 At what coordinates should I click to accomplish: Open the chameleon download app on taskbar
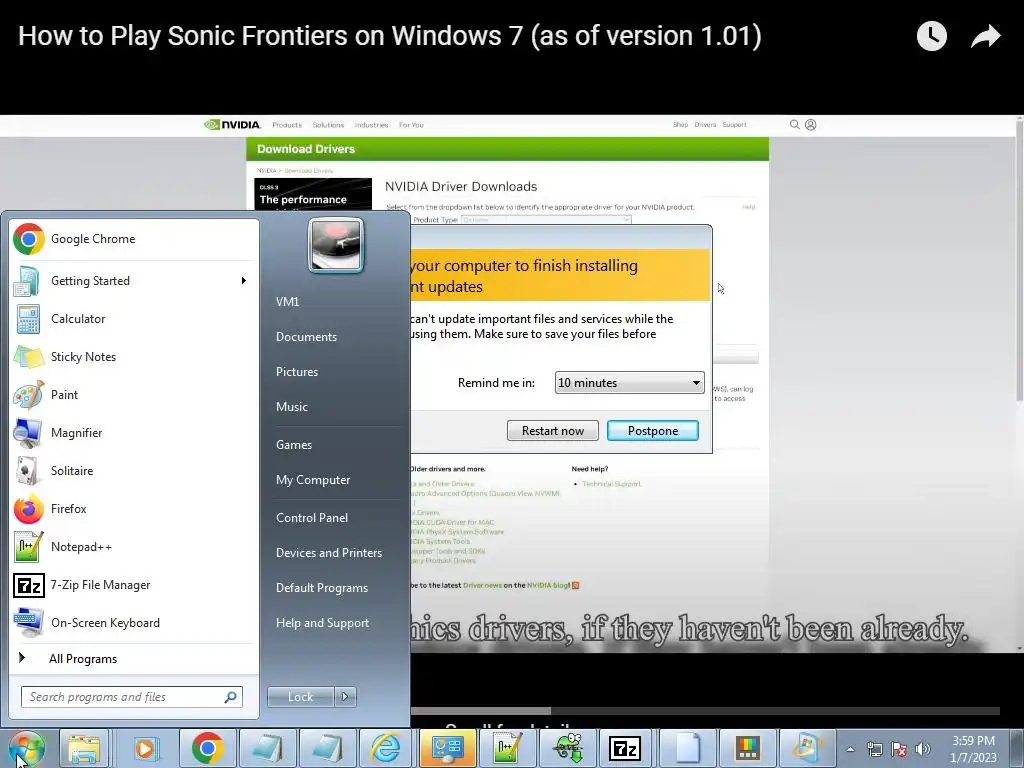point(567,748)
